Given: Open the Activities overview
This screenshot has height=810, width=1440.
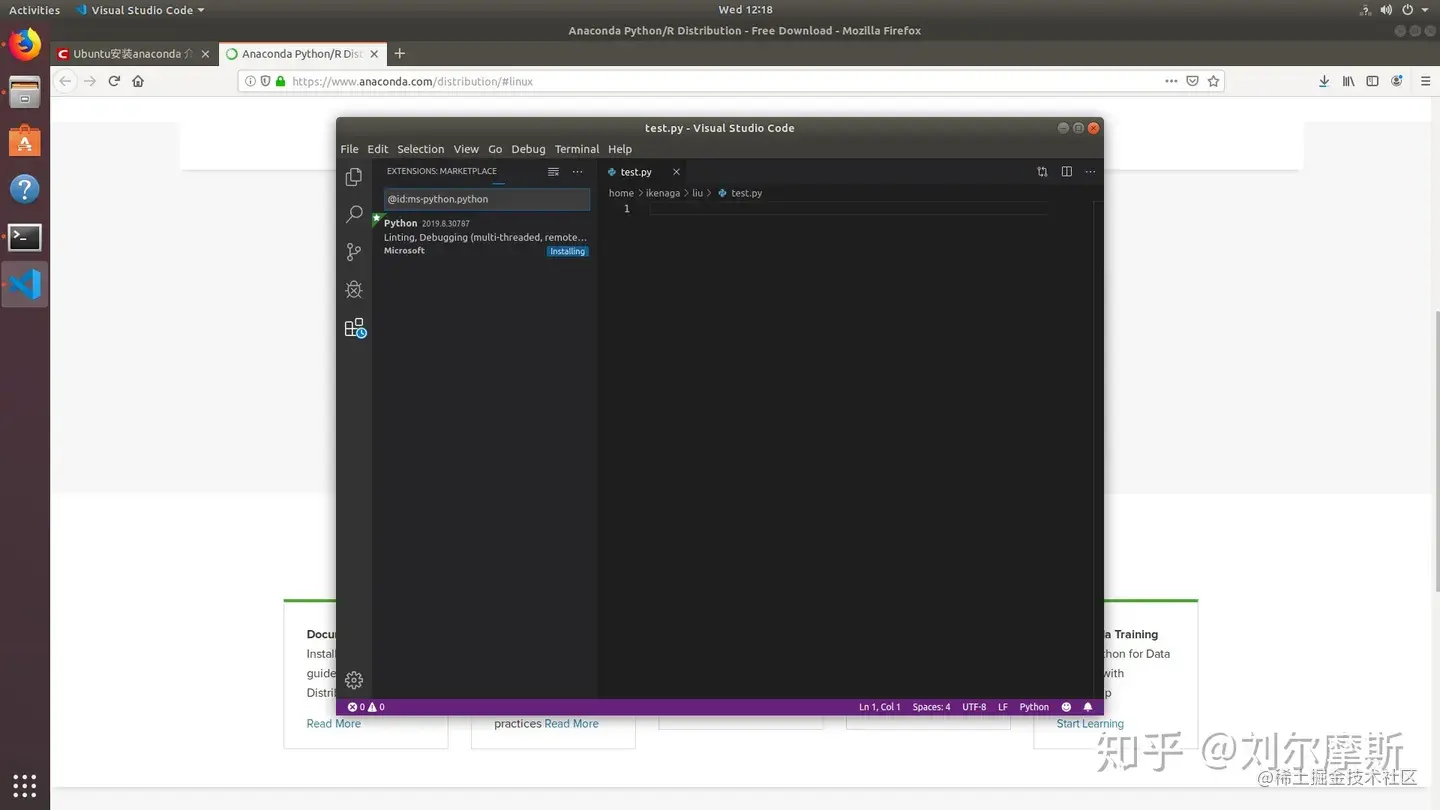Looking at the screenshot, I should coord(34,10).
